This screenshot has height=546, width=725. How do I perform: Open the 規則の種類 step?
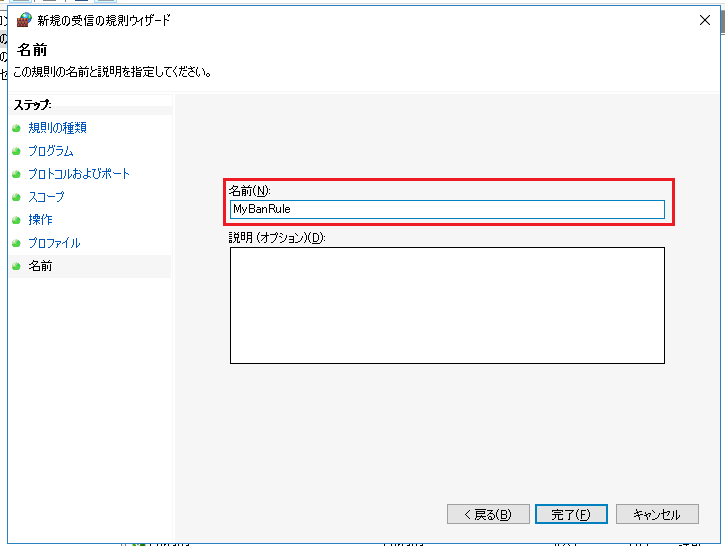point(57,128)
